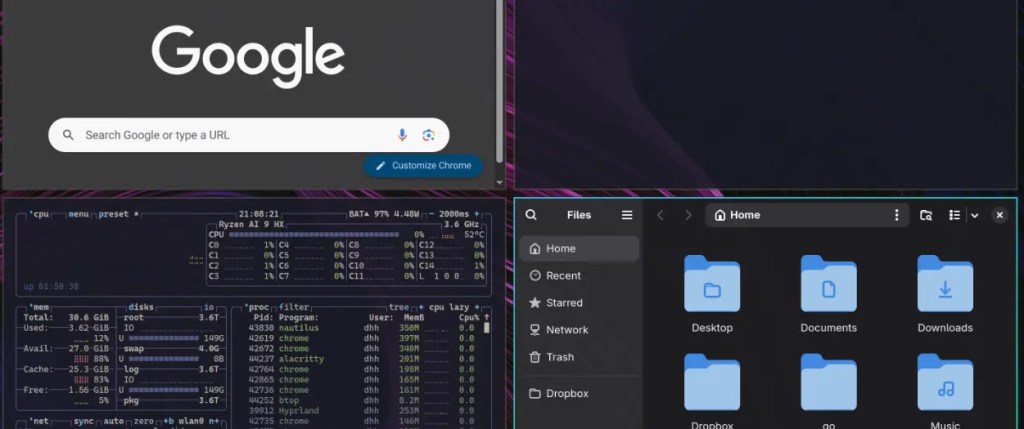This screenshot has height=429, width=1024.
Task: Open Starred in the Files sidebar
Action: [x=579, y=303]
